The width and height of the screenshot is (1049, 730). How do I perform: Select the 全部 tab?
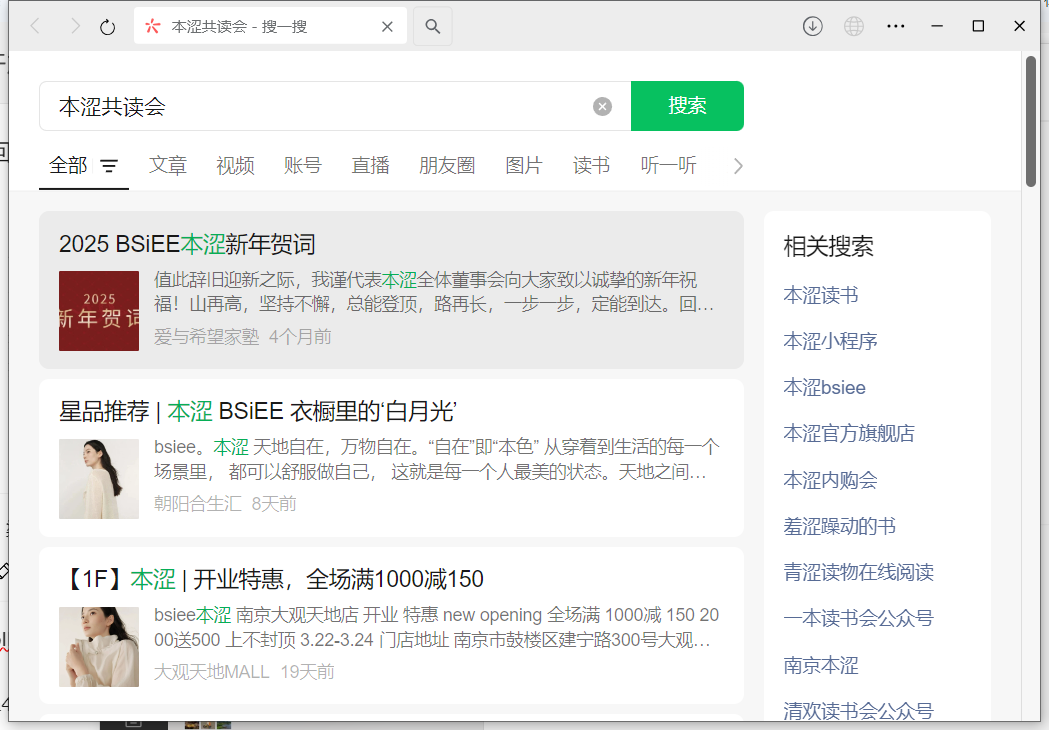[x=68, y=165]
